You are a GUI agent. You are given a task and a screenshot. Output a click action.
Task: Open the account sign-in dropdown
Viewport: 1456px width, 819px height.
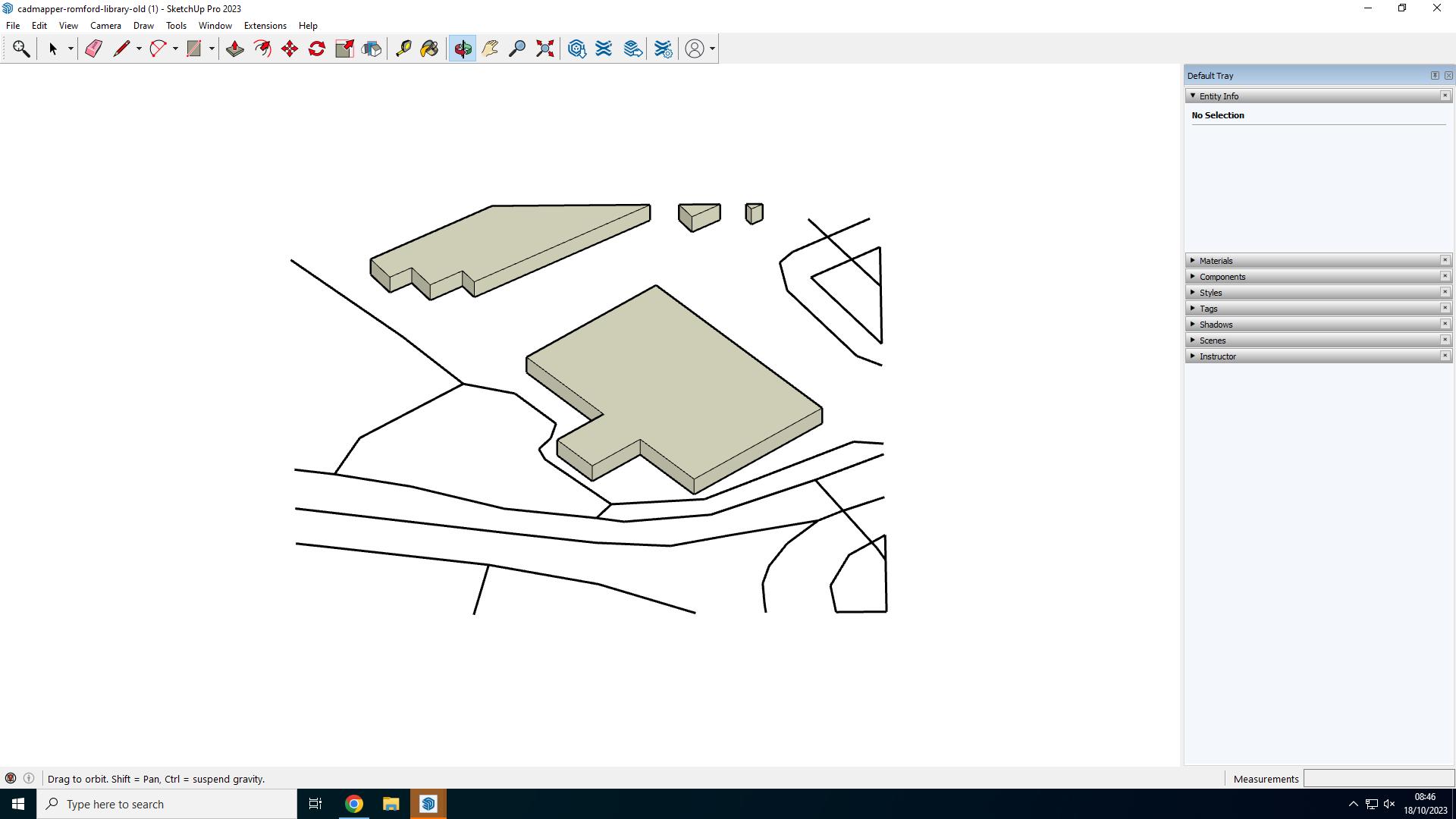712,49
